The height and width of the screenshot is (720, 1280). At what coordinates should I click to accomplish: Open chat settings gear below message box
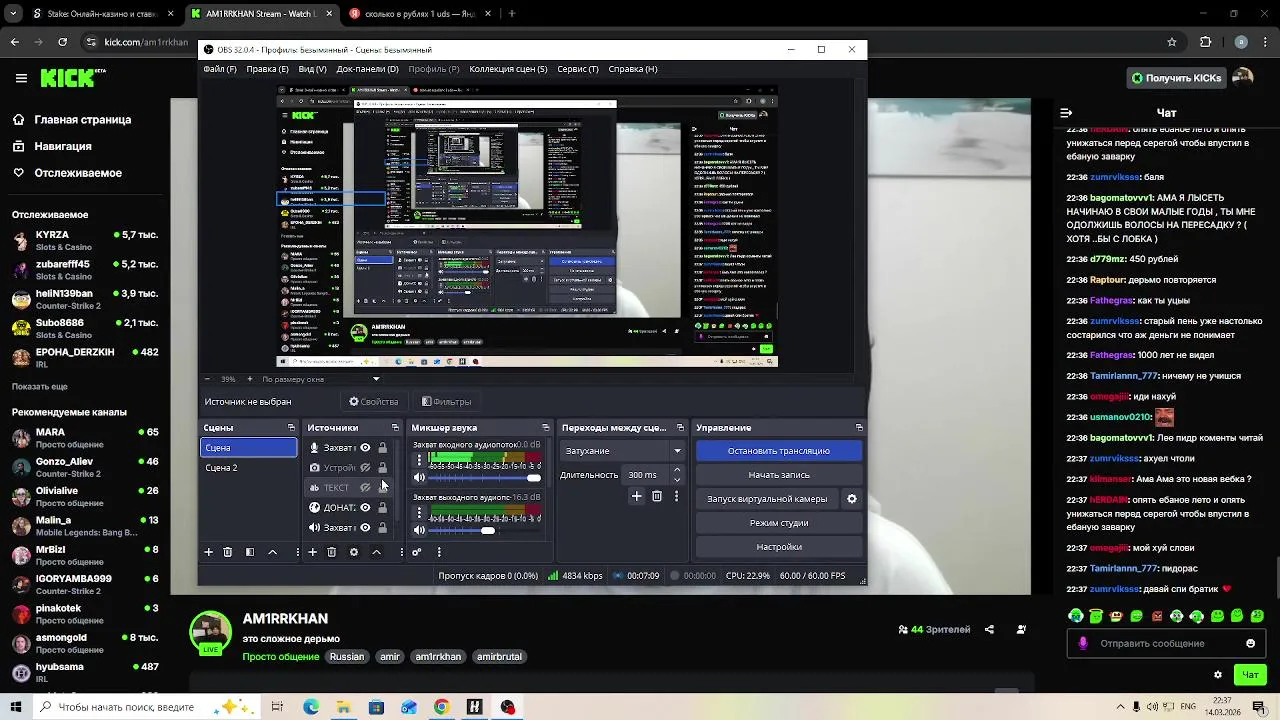coord(1217,674)
